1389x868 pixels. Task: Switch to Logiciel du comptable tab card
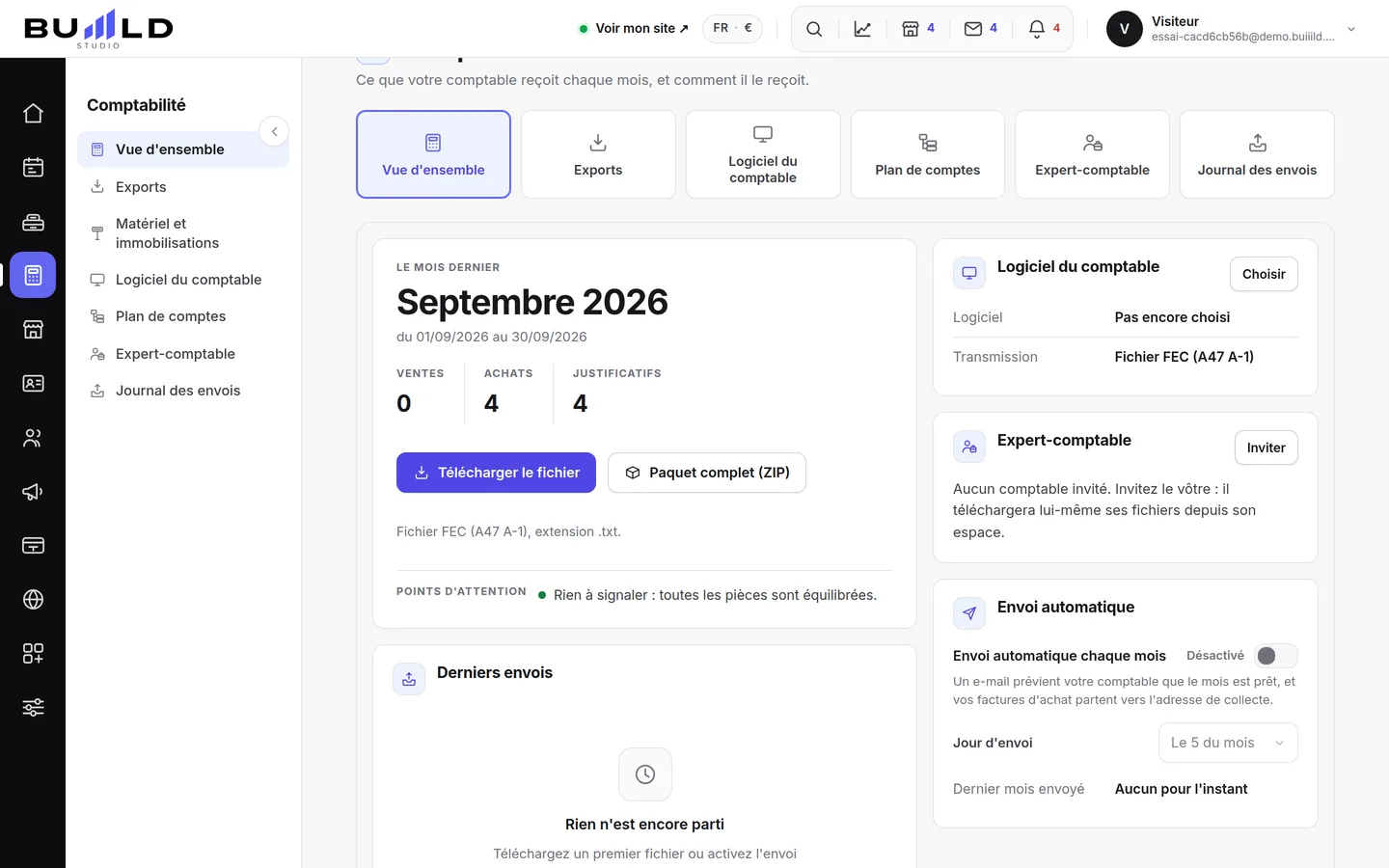pyautogui.click(x=763, y=154)
